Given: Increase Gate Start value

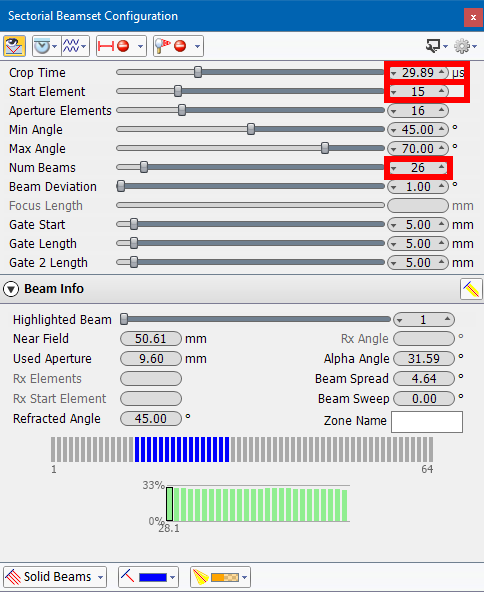Looking at the screenshot, I should [441, 224].
